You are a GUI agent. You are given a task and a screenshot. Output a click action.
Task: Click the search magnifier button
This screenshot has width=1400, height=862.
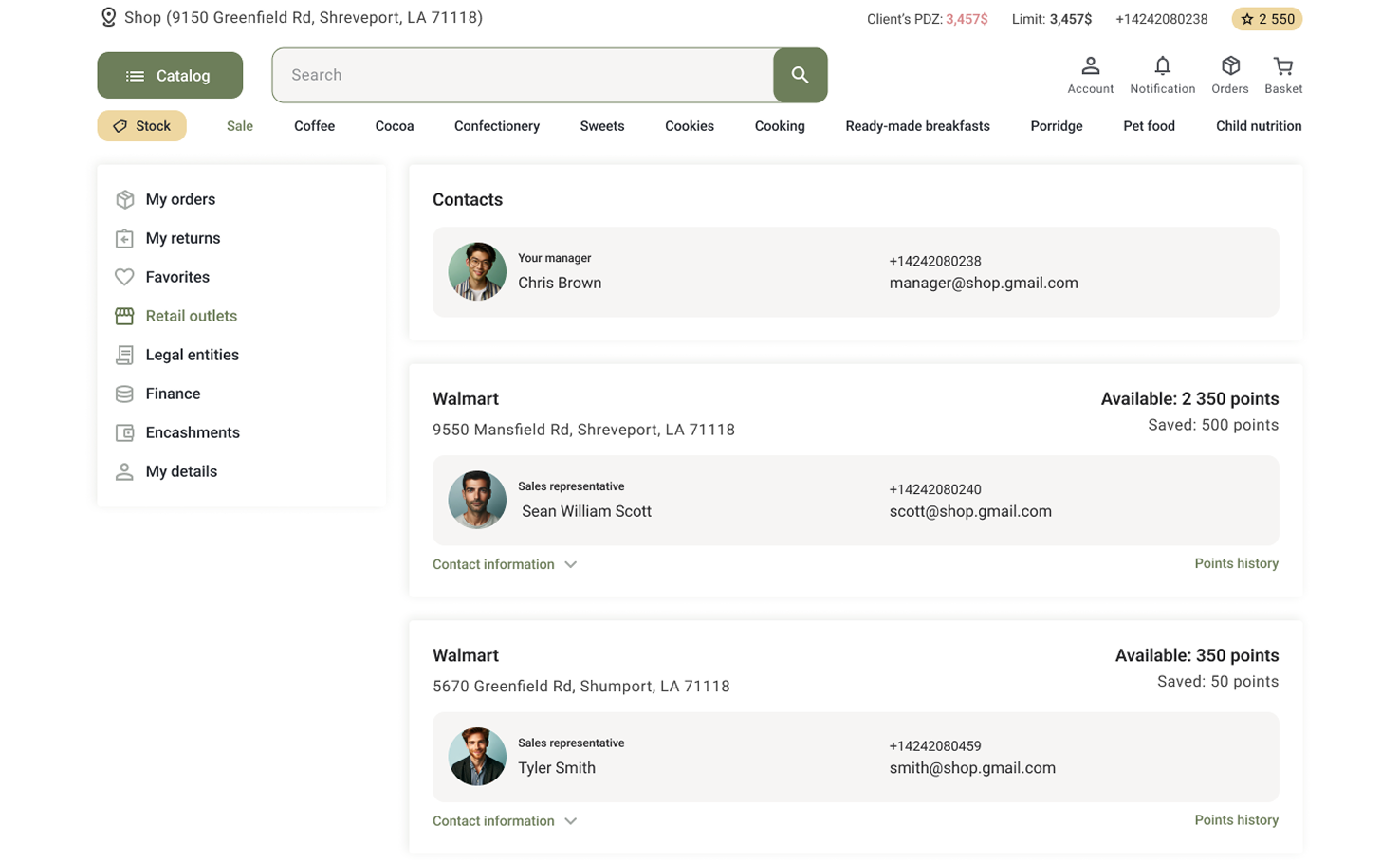click(800, 75)
